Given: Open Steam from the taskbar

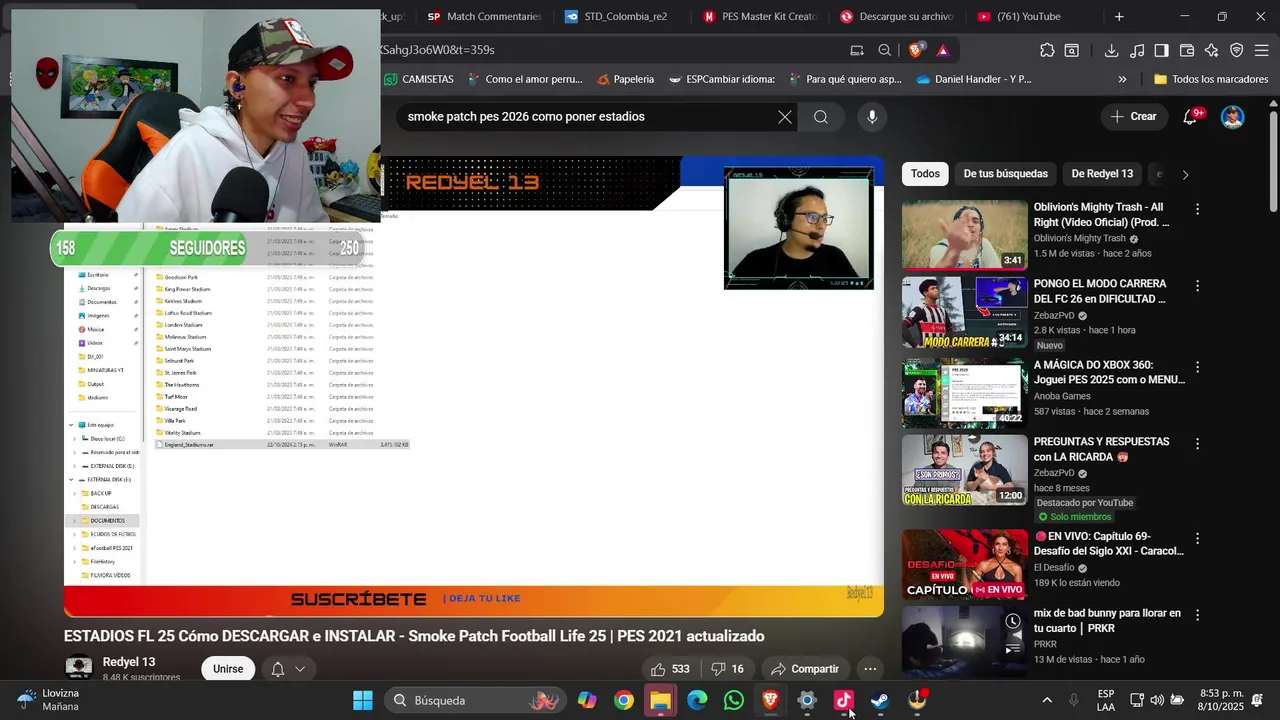Looking at the screenshot, I should 880,700.
